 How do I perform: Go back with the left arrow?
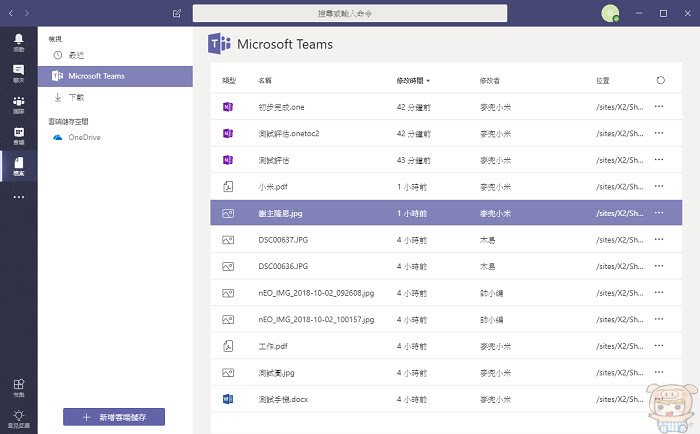pos(11,13)
